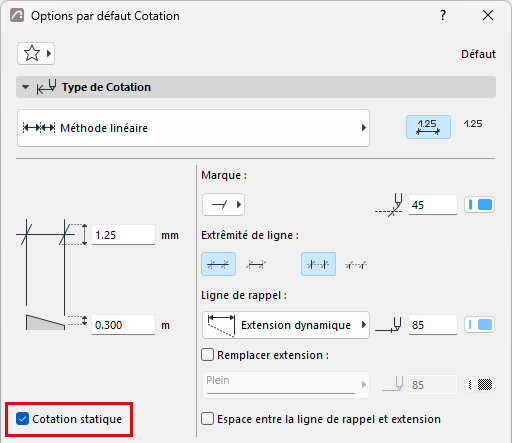Enable the Remplacer extension checkbox

point(207,355)
